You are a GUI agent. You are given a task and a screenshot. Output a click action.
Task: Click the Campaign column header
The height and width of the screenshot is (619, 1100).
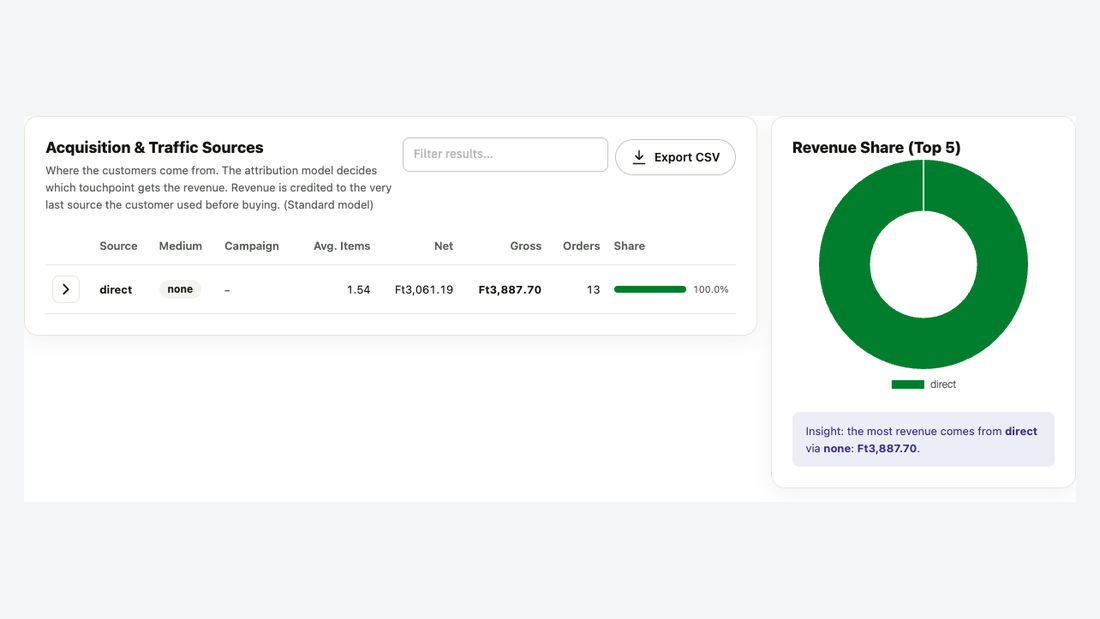tap(252, 246)
